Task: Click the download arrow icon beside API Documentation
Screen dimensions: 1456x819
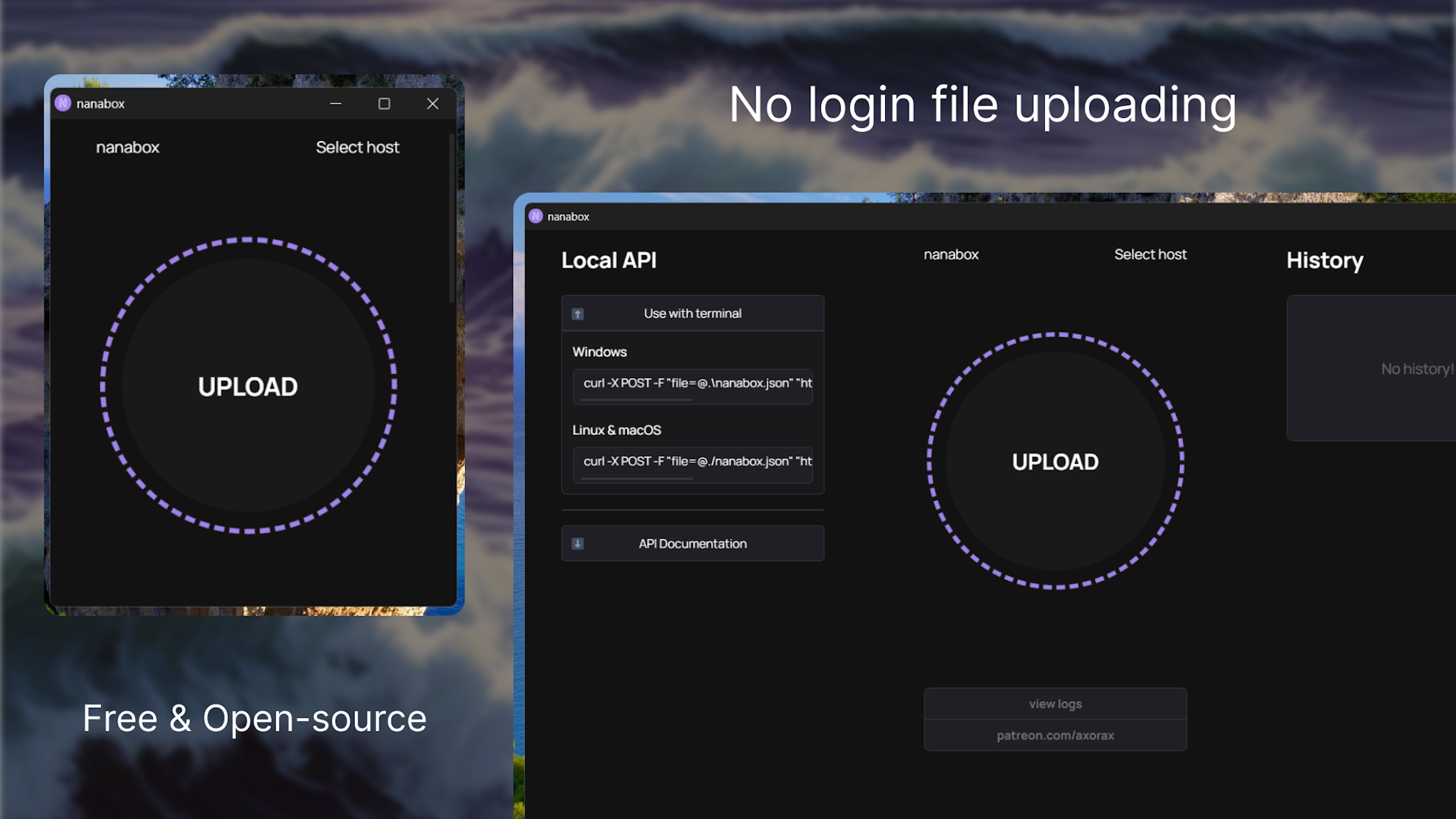Action: pos(578,543)
